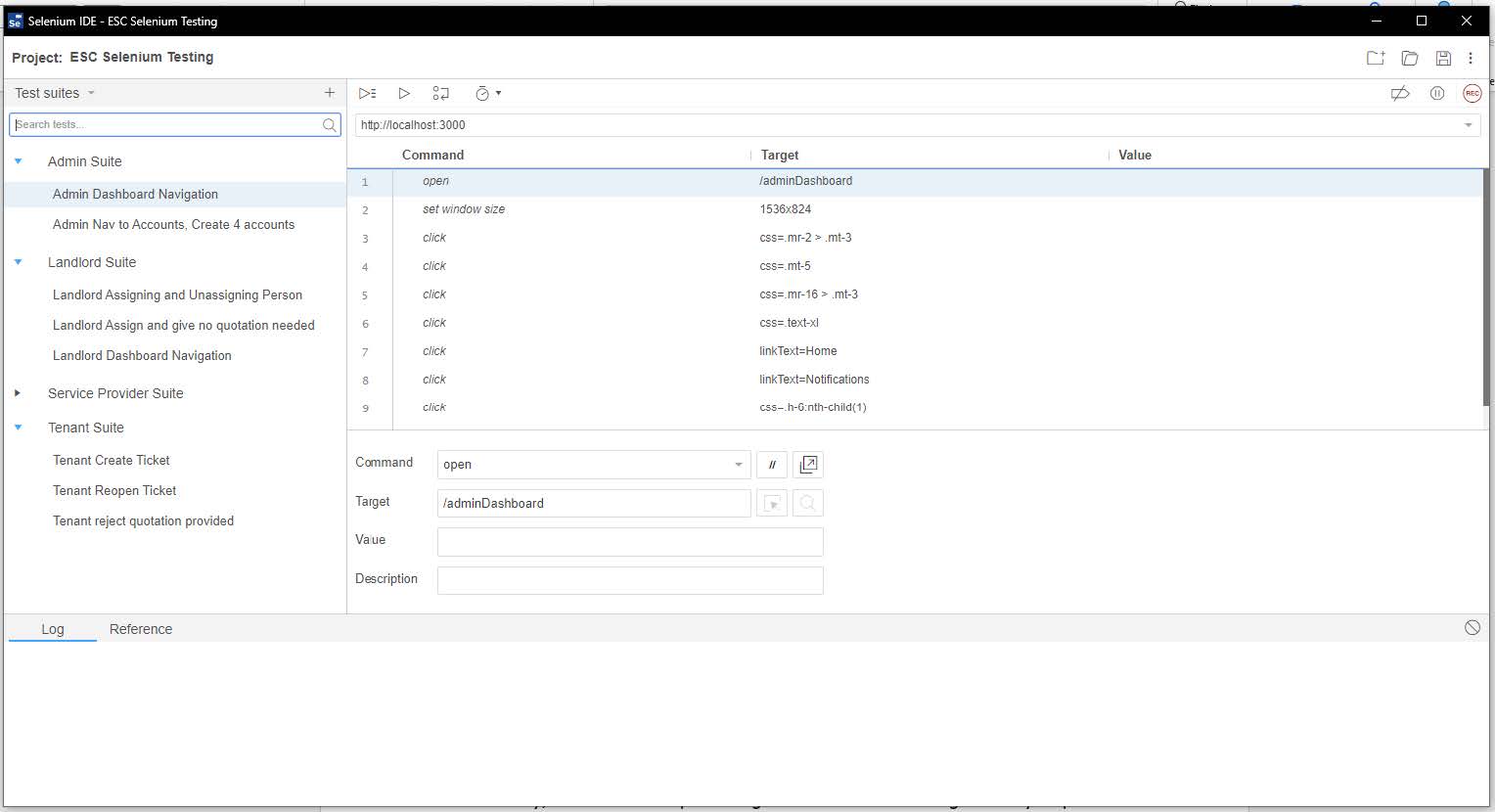Add a new test suite with the plus button
The image size is (1495, 812).
tap(329, 93)
